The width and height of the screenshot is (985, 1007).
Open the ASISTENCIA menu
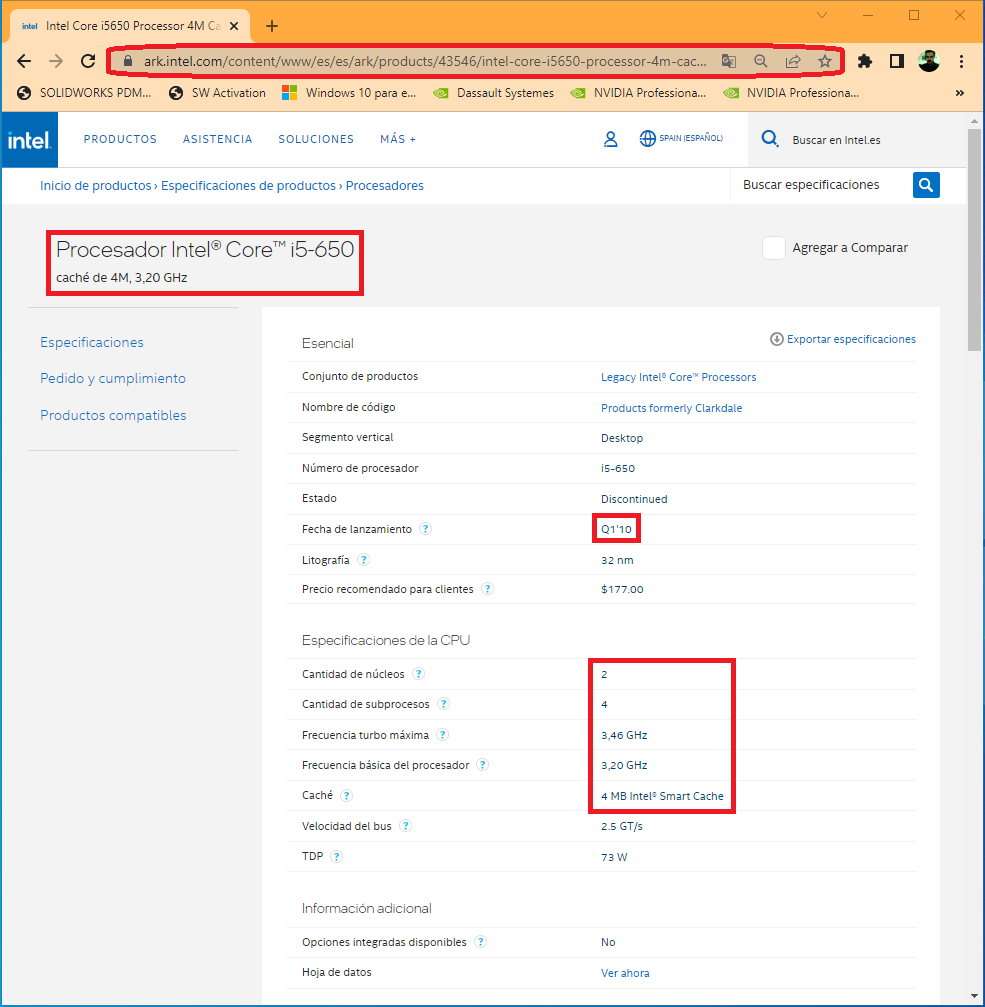(218, 139)
